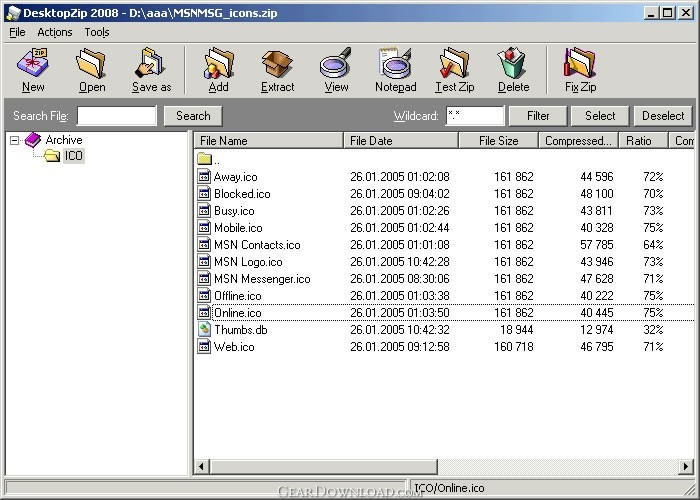Open the Tools menu

(97, 32)
